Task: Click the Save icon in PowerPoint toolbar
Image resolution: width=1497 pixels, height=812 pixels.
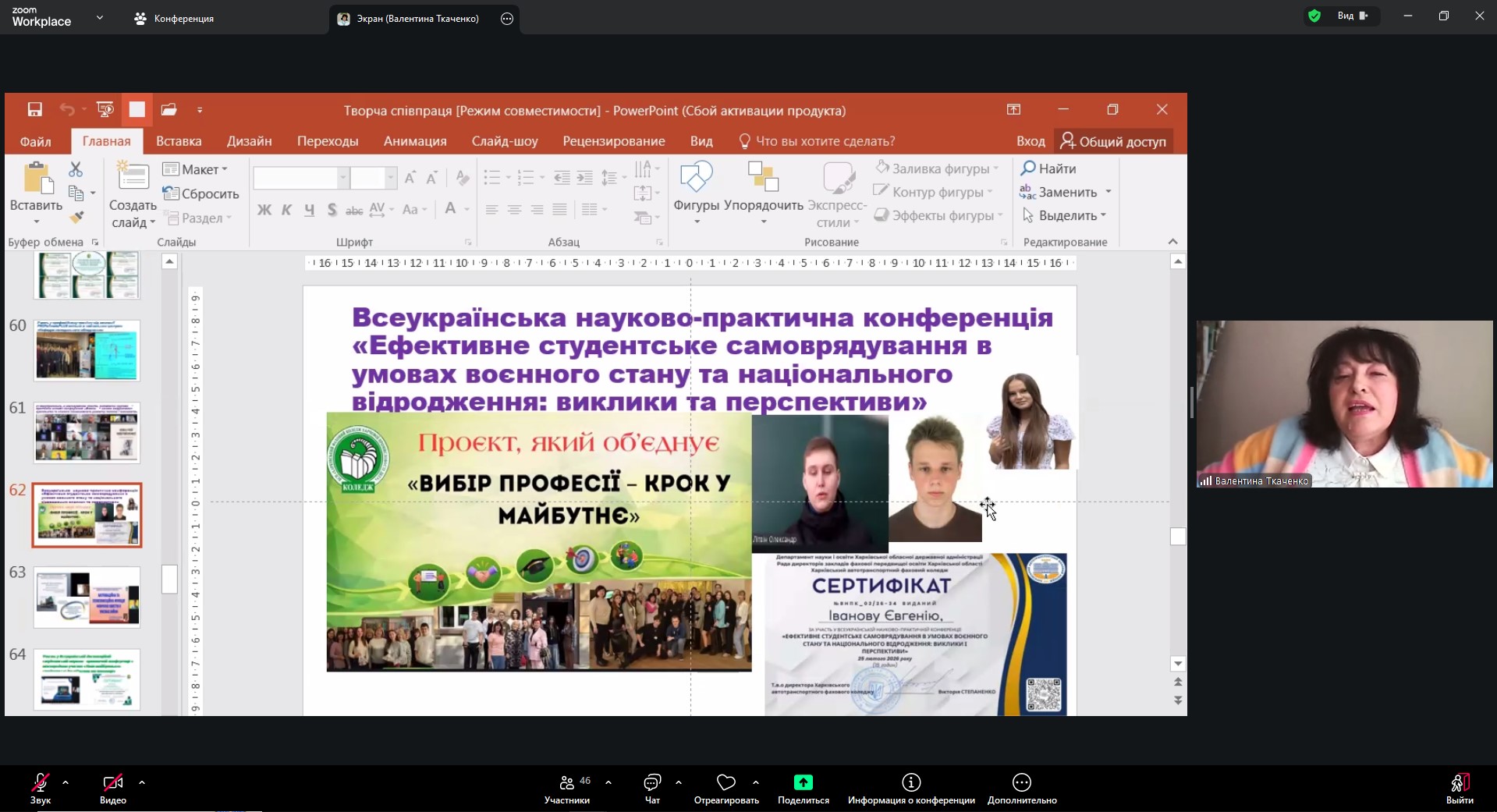Action: pyautogui.click(x=34, y=110)
